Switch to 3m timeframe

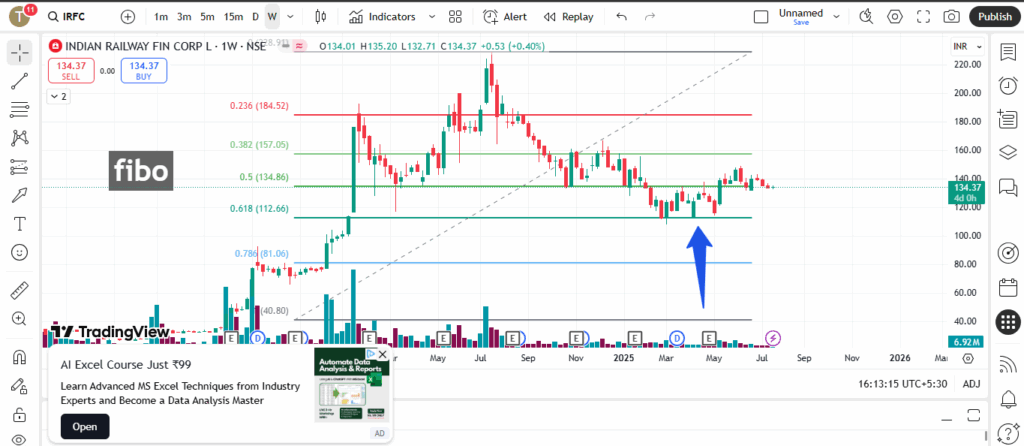[x=184, y=17]
